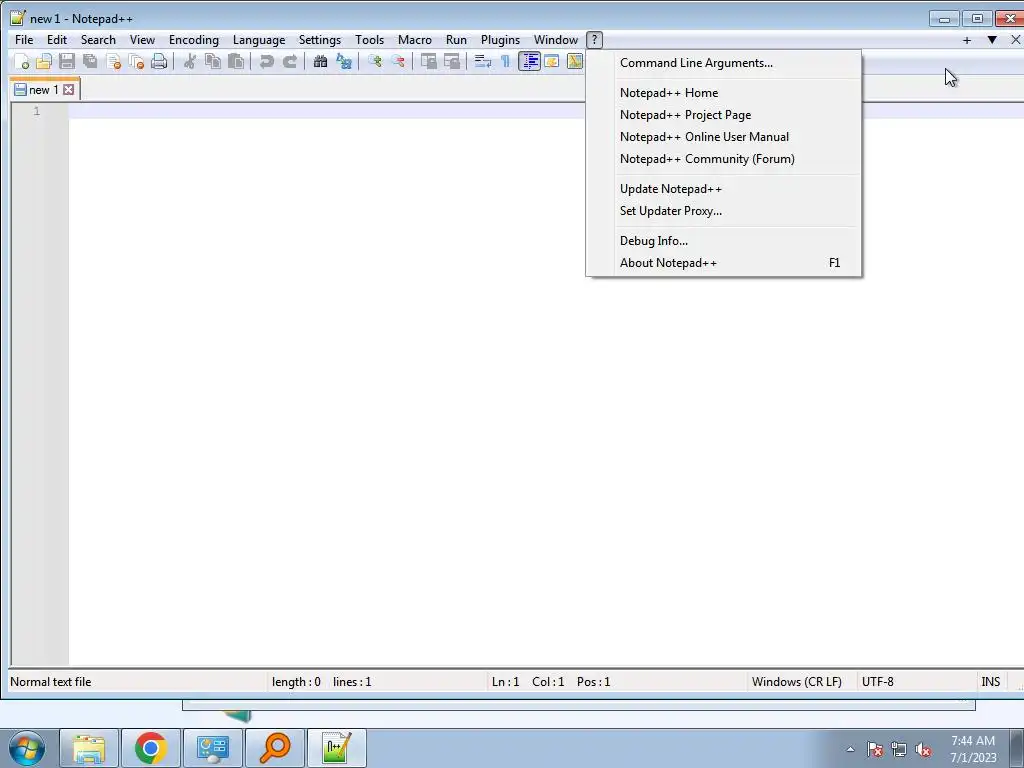Click the Close All toolbar icon
1024x768 pixels.
tap(136, 61)
